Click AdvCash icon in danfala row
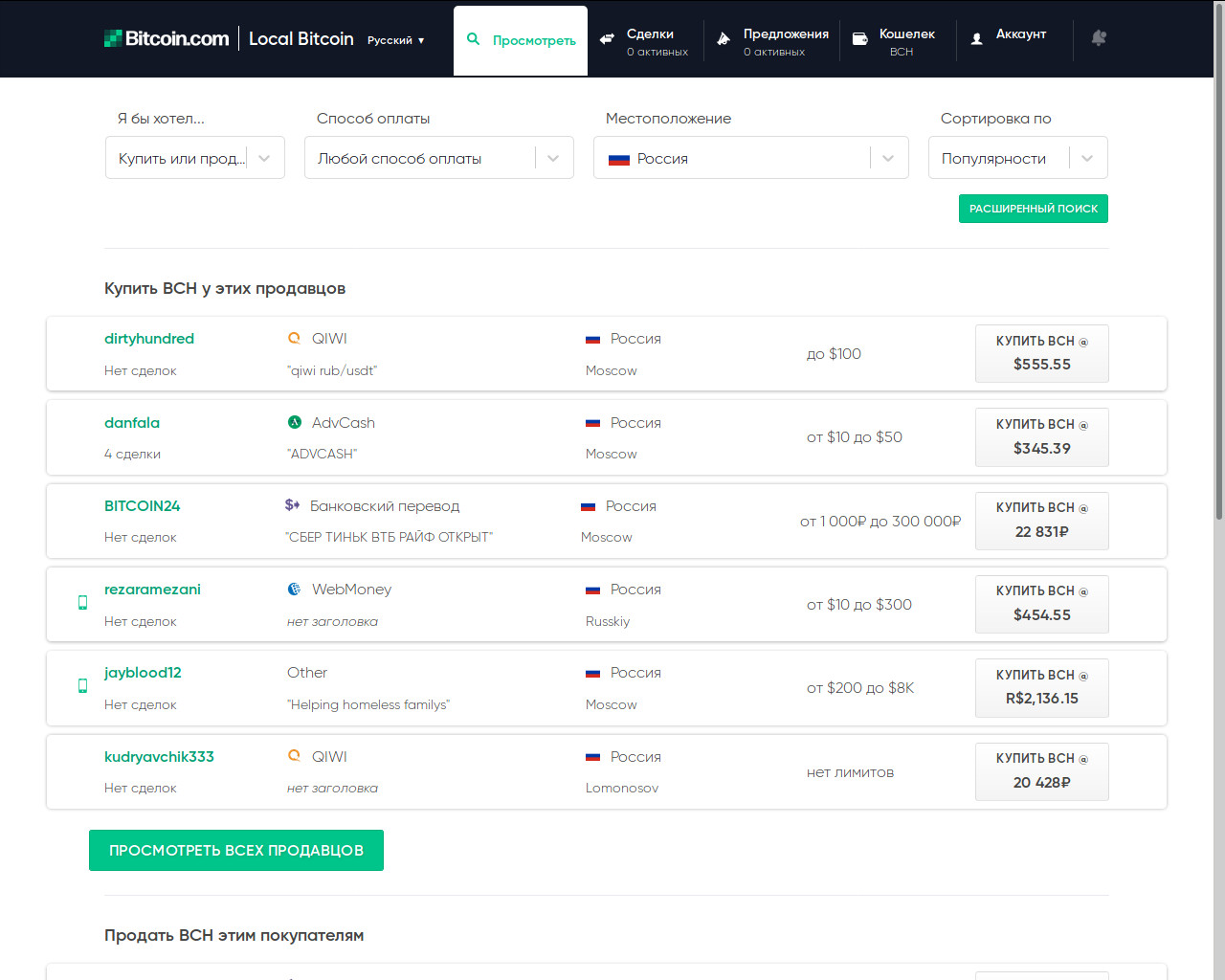 point(295,422)
